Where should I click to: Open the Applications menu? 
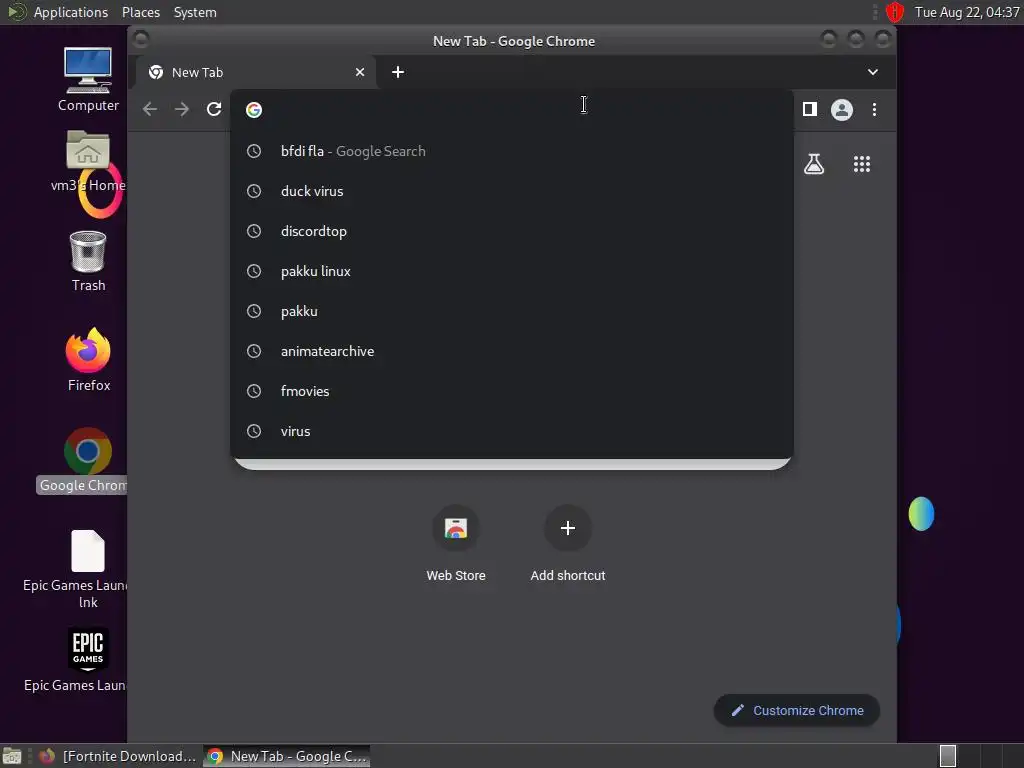(71, 12)
